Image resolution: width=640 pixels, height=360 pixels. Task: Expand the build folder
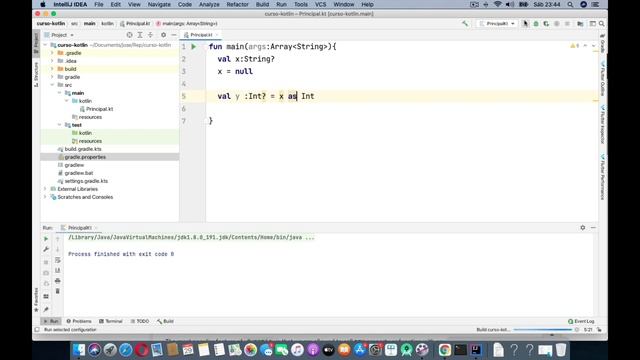(52, 69)
